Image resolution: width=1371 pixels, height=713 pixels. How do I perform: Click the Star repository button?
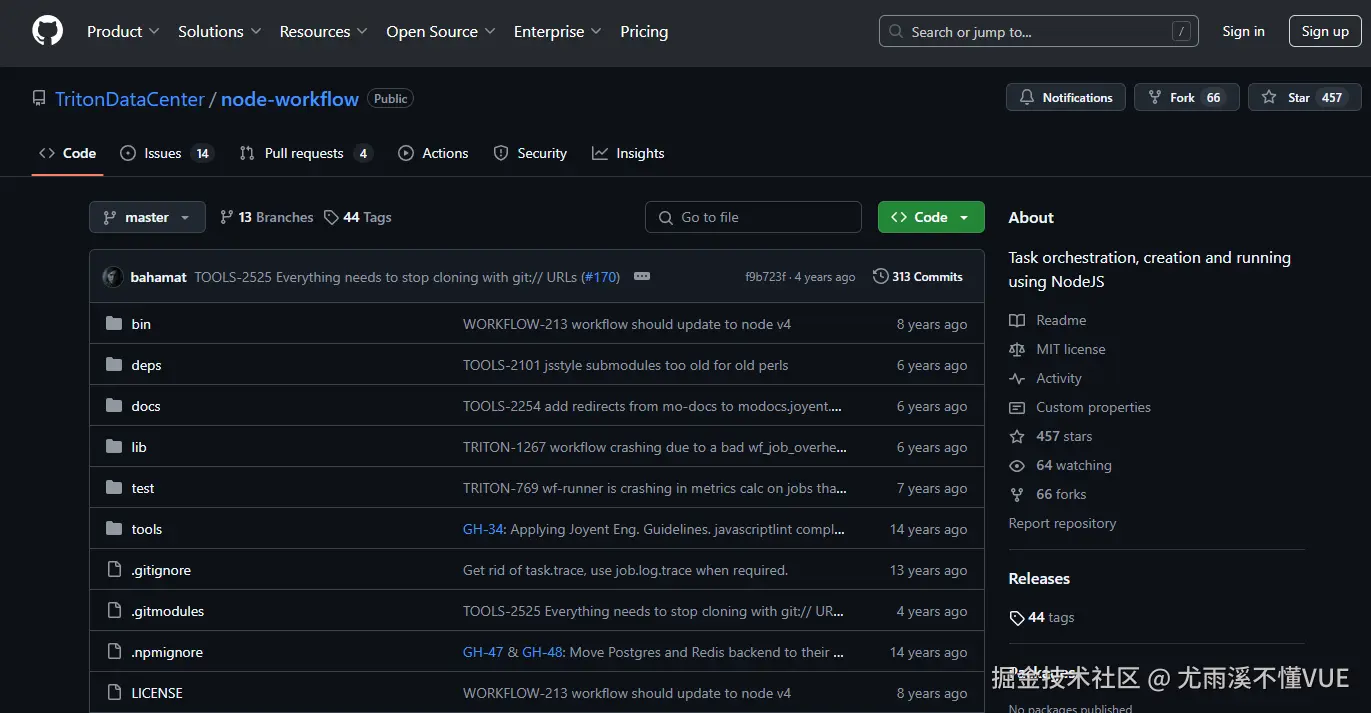[x=1304, y=97]
